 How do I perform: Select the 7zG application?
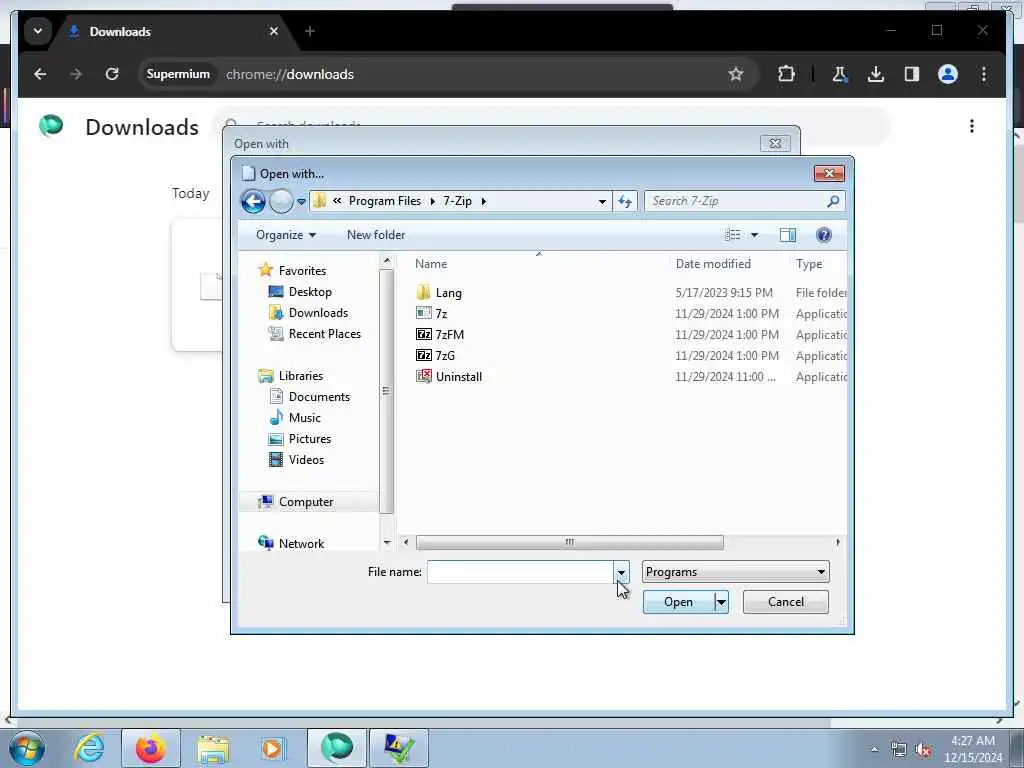point(445,356)
